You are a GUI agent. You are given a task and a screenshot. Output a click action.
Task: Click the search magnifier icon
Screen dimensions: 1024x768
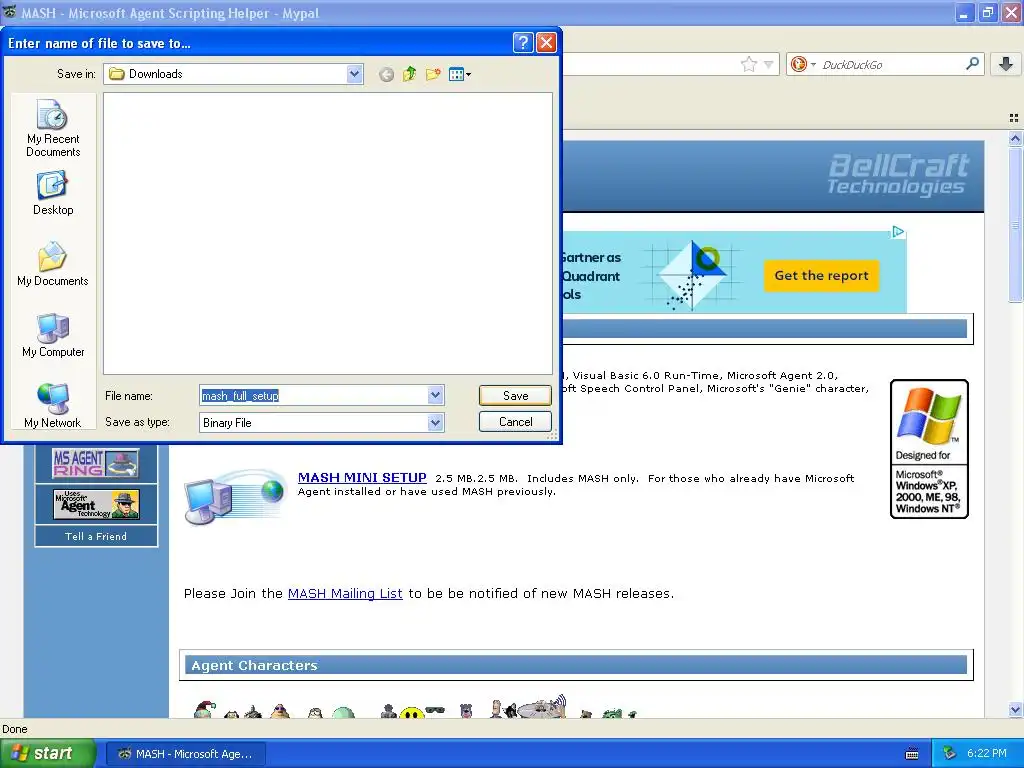[972, 64]
